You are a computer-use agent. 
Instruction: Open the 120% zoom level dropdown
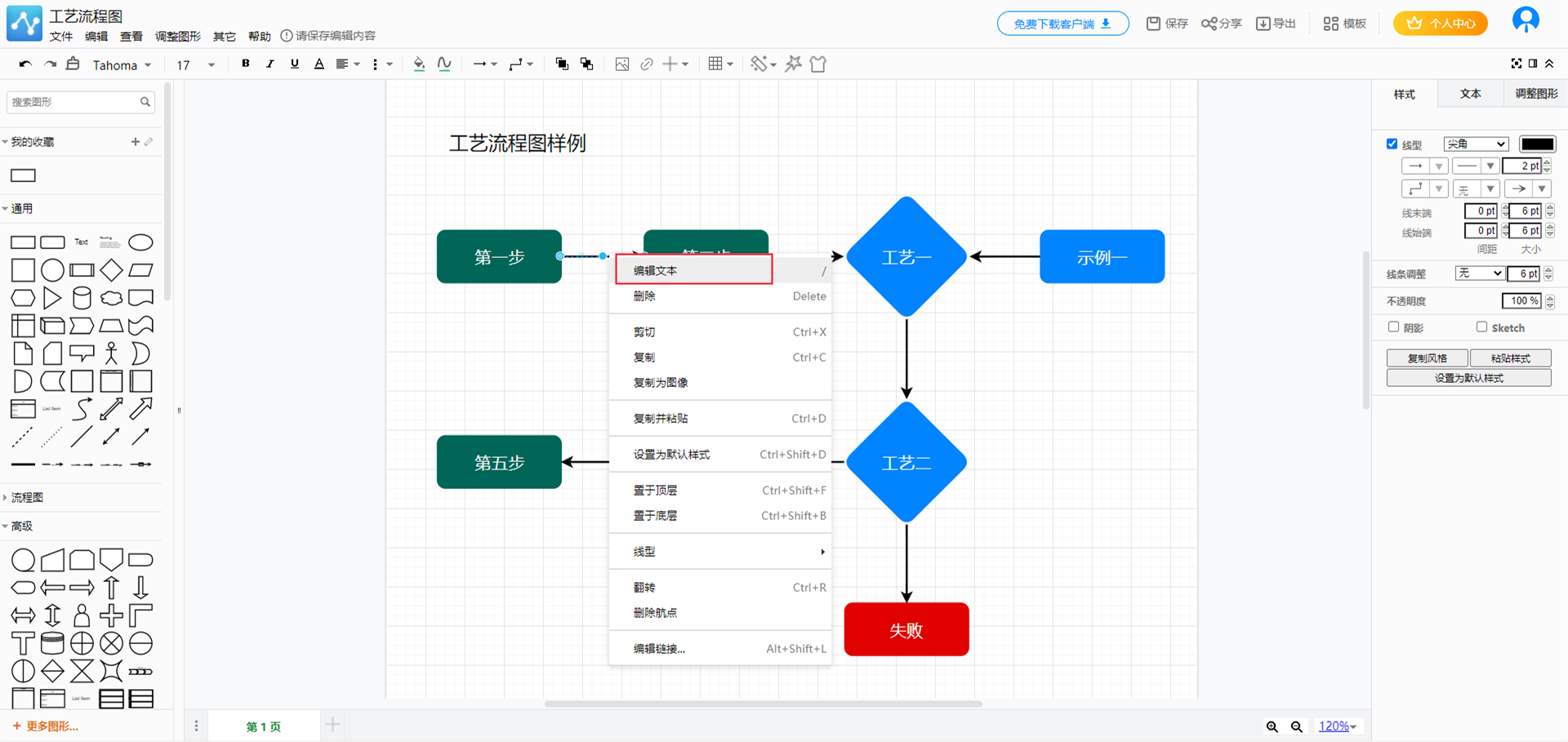pyautogui.click(x=1337, y=726)
